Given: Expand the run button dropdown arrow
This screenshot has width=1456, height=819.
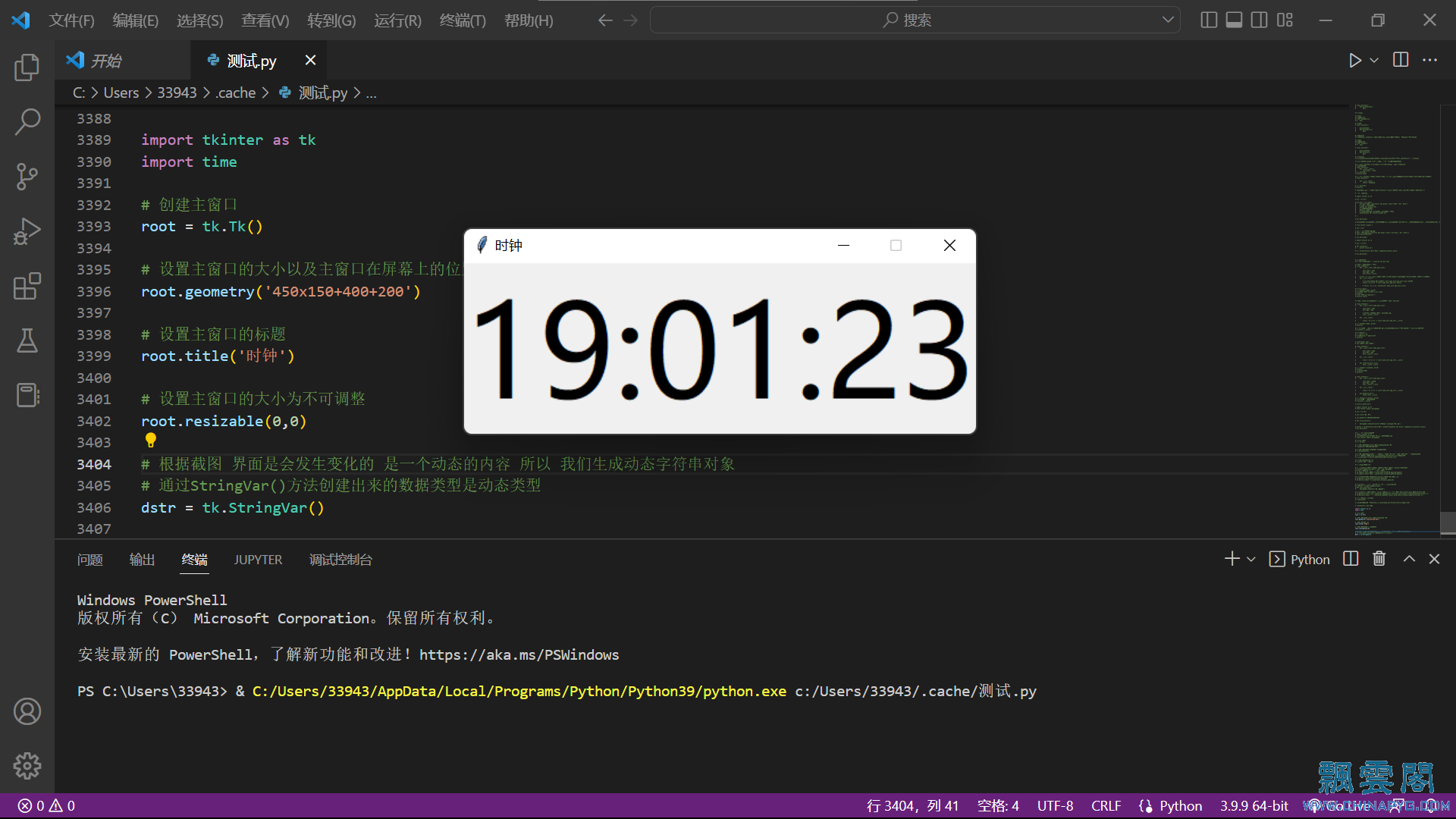Looking at the screenshot, I should [x=1374, y=60].
